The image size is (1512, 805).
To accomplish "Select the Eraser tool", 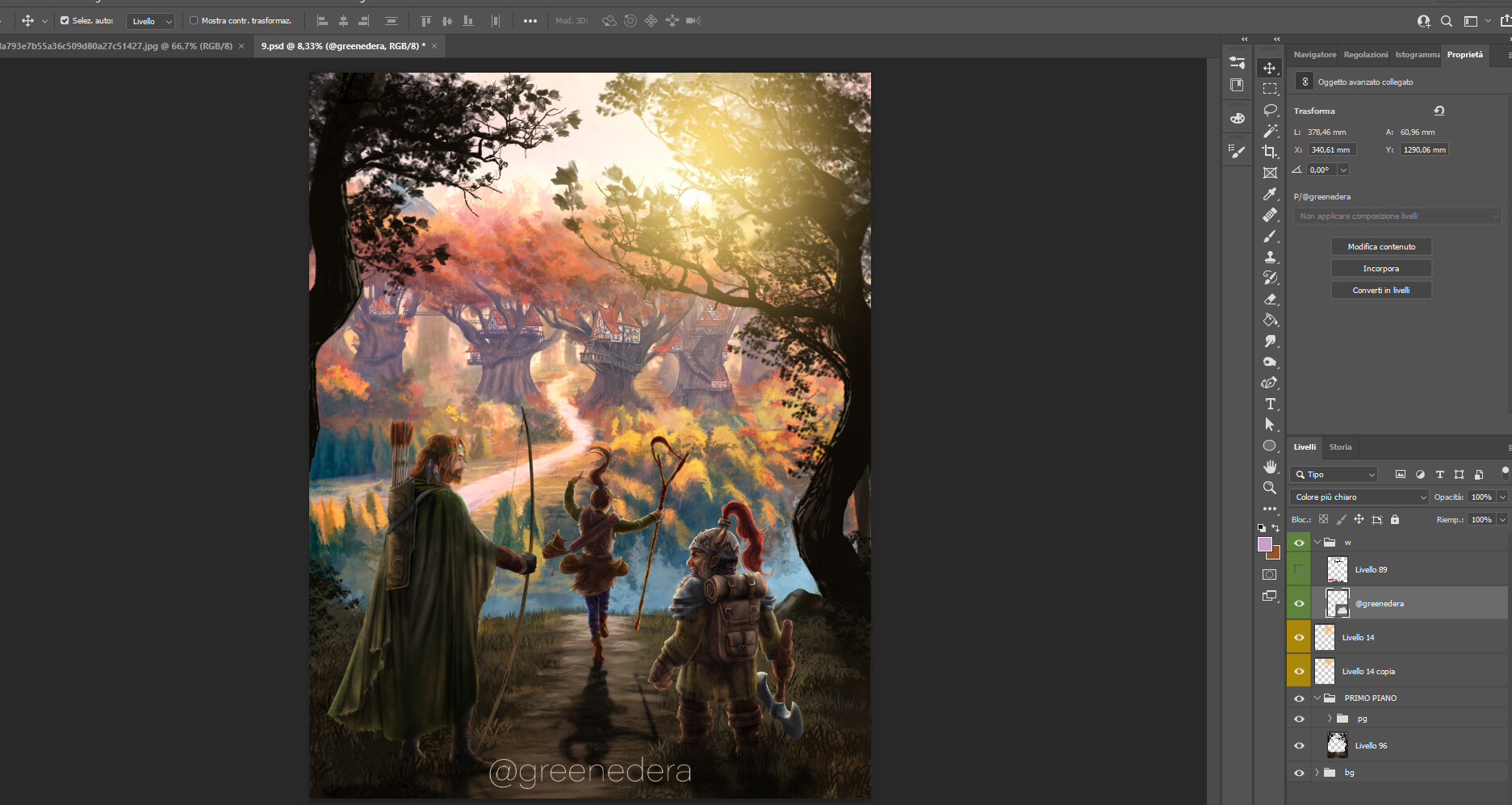I will (1270, 299).
